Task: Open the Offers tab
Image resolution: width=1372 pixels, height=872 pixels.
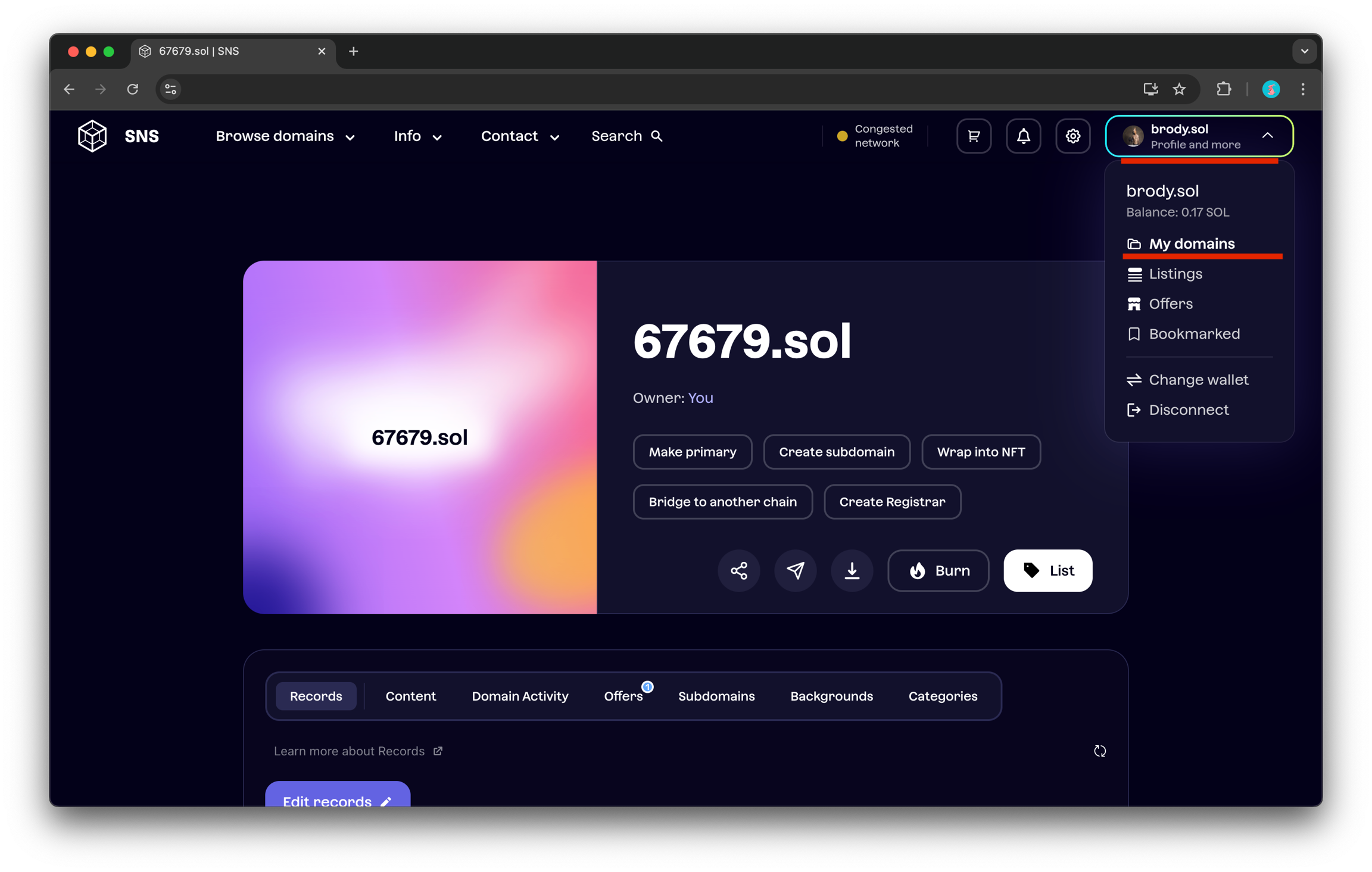Action: click(x=623, y=696)
